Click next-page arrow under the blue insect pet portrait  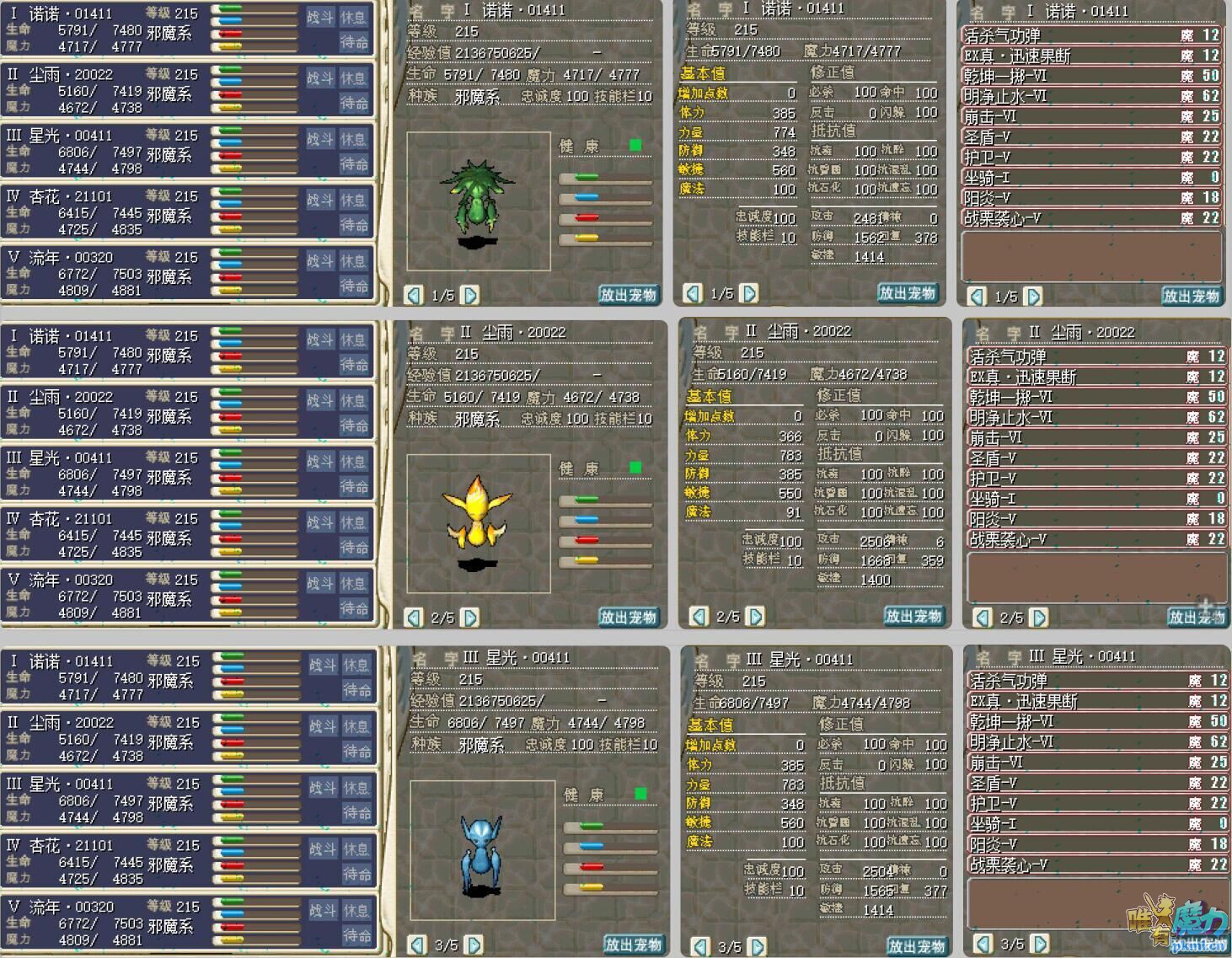tap(474, 945)
